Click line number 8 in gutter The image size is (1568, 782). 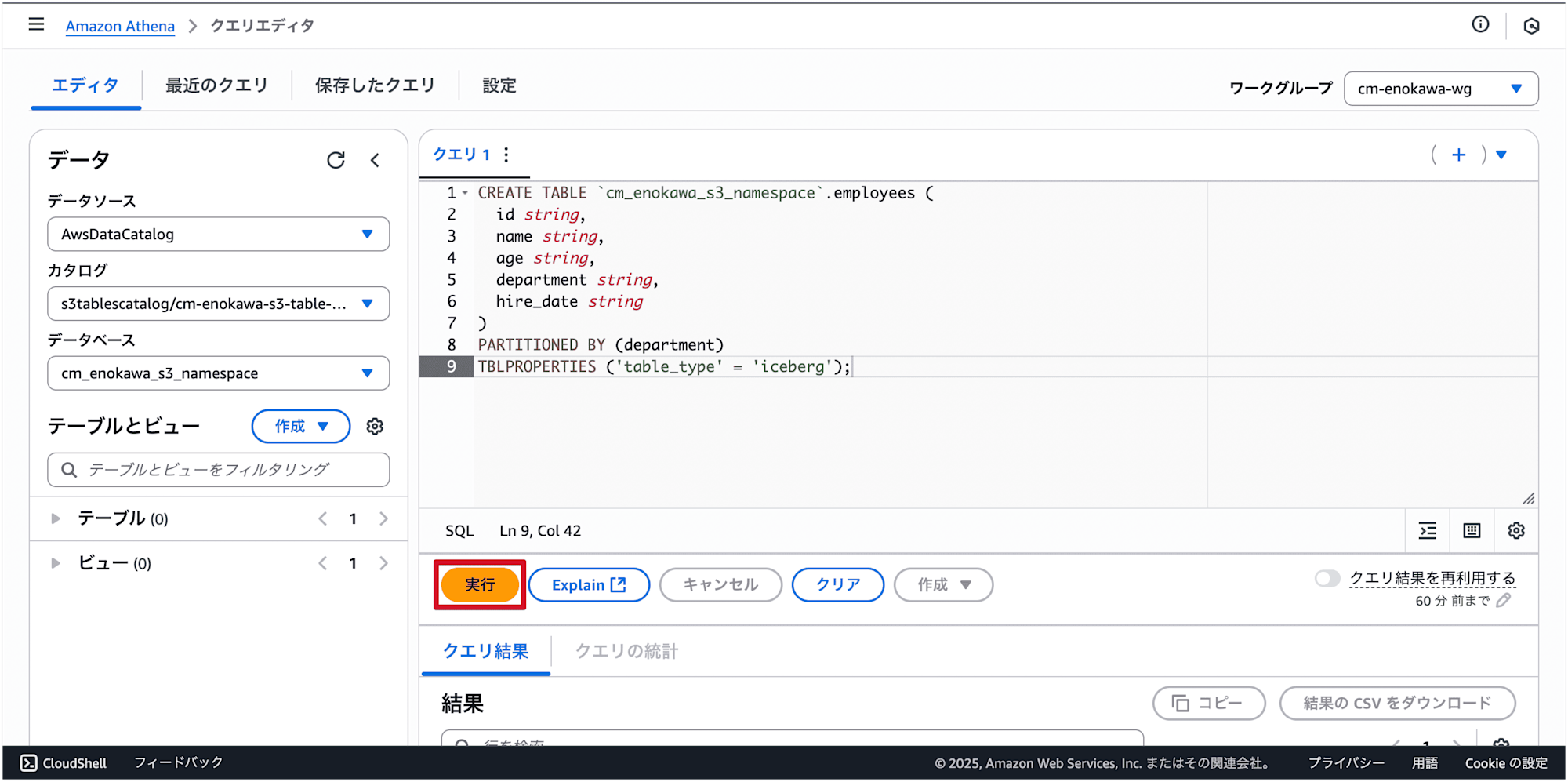pyautogui.click(x=452, y=345)
